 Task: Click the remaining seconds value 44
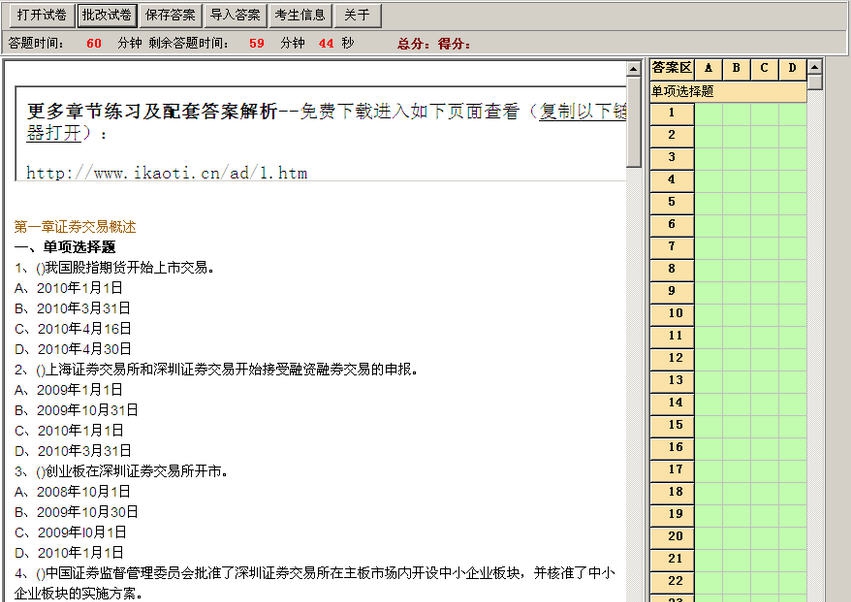[x=326, y=43]
